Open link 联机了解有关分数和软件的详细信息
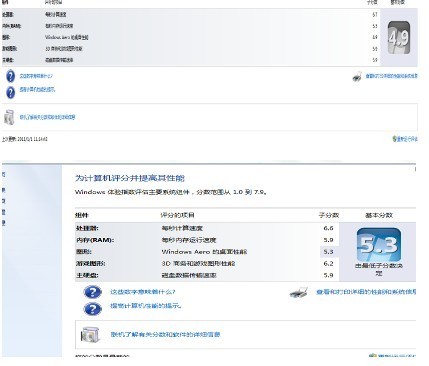The height and width of the screenshot is (366, 429). click(165, 334)
